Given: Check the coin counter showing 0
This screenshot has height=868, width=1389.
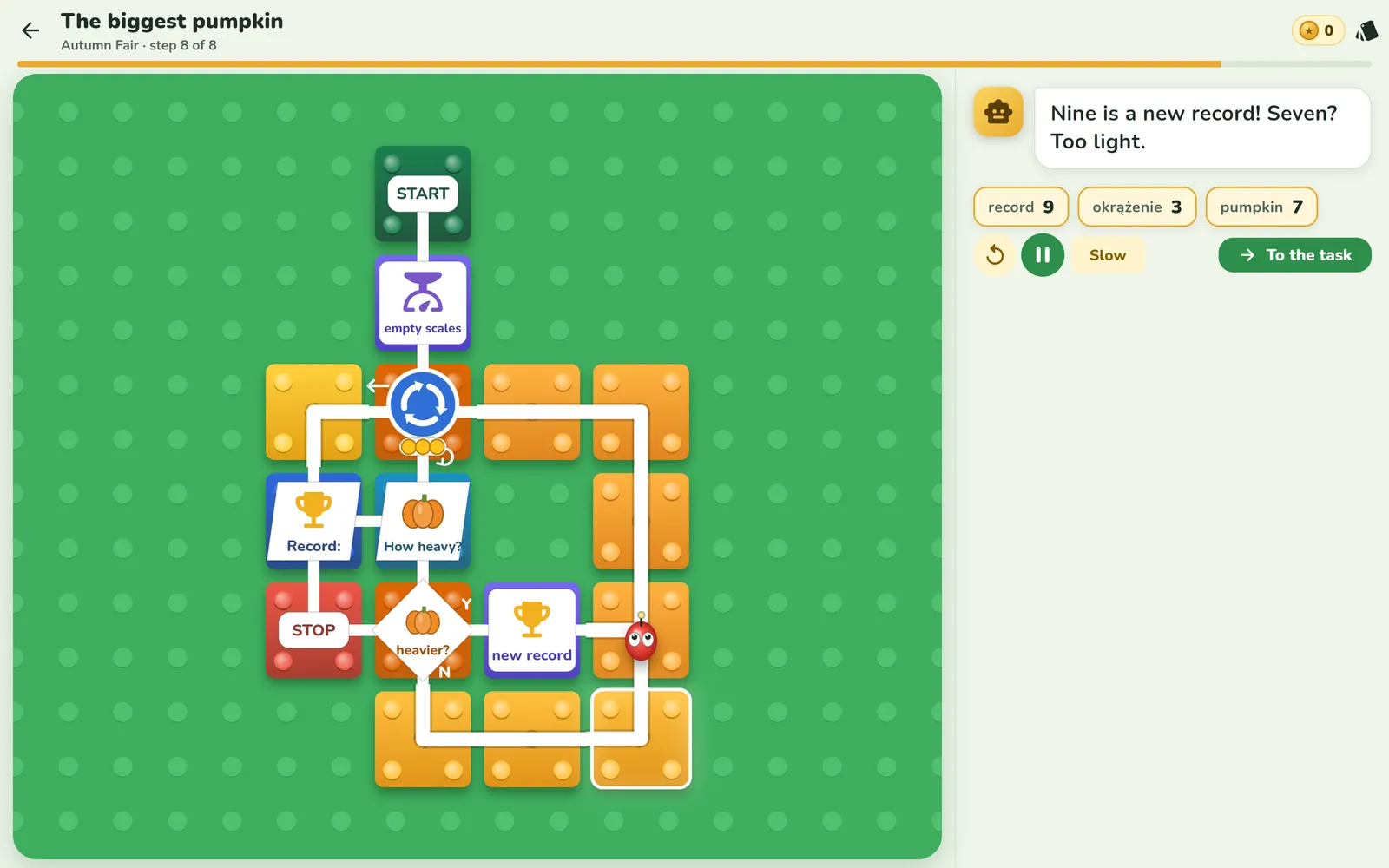Looking at the screenshot, I should [1318, 30].
